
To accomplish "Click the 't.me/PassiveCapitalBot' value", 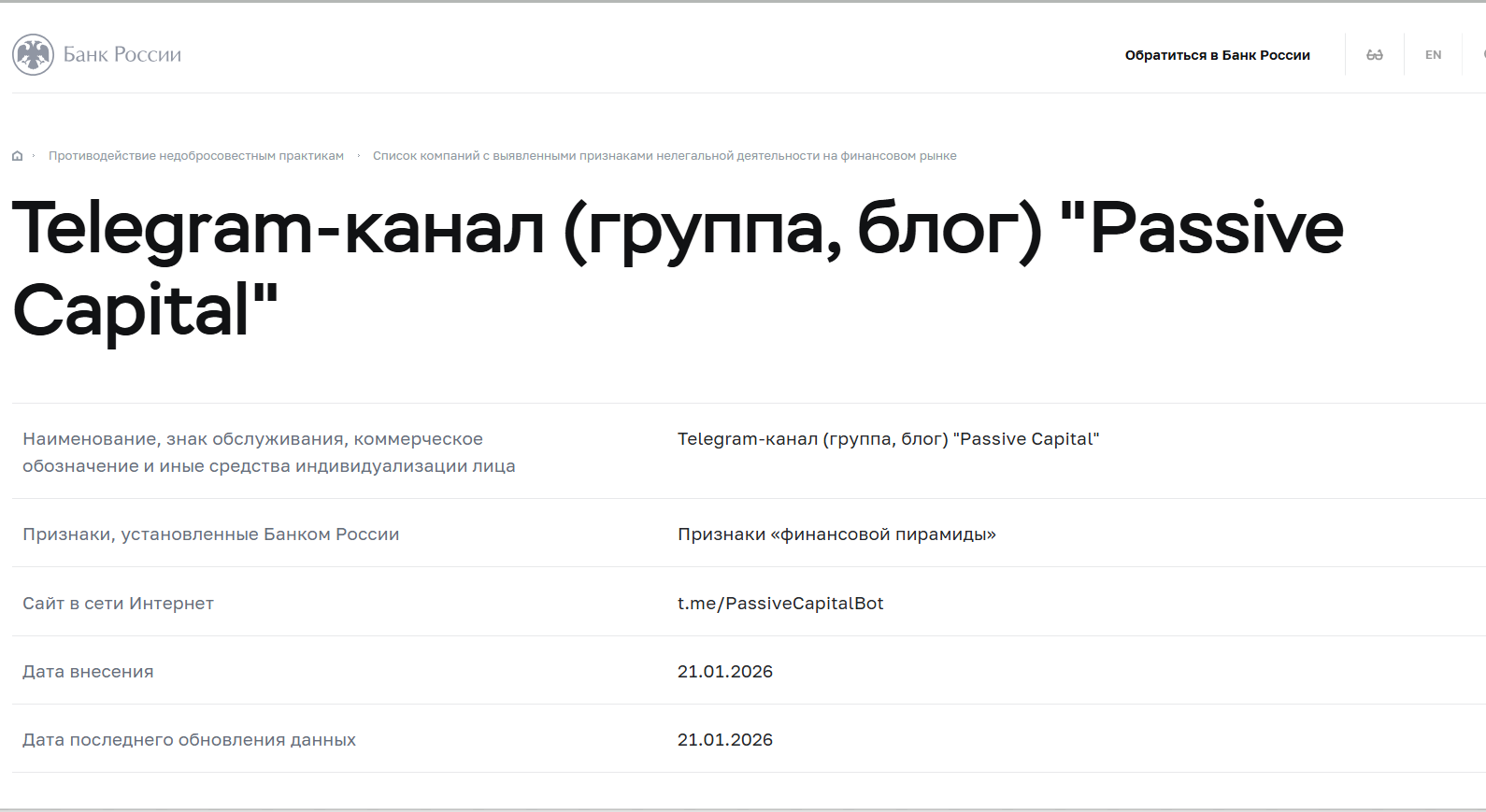I will [780, 604].
